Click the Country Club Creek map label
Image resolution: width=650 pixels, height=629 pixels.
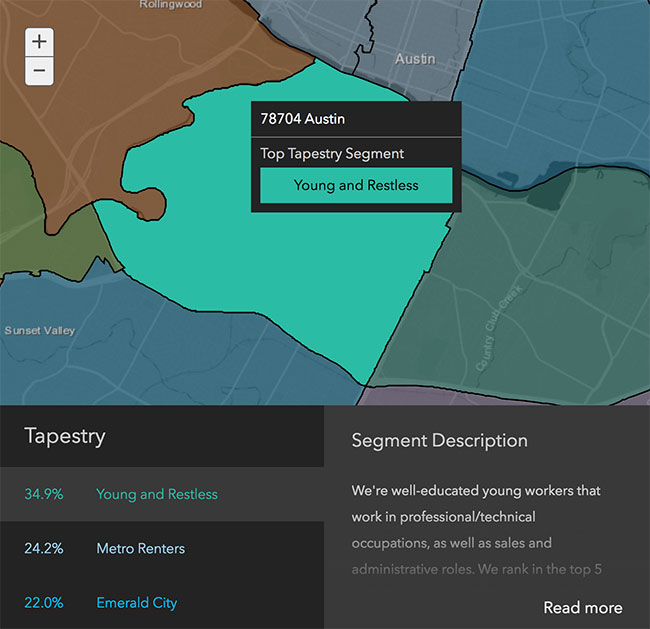[499, 328]
